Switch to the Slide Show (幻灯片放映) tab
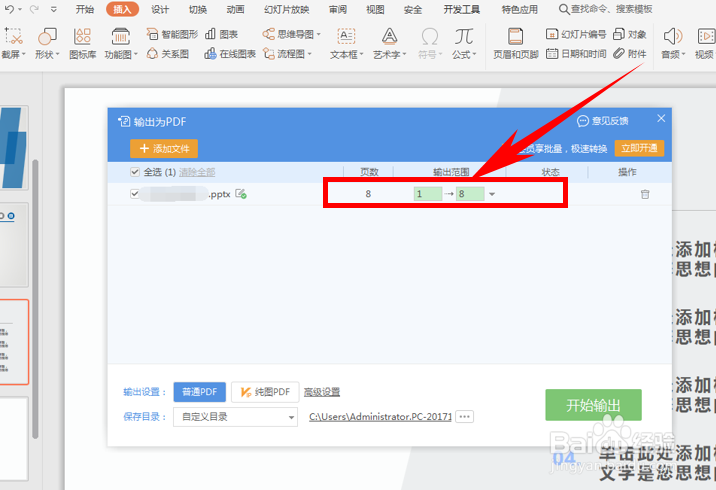The width and height of the screenshot is (716, 490). (287, 9)
